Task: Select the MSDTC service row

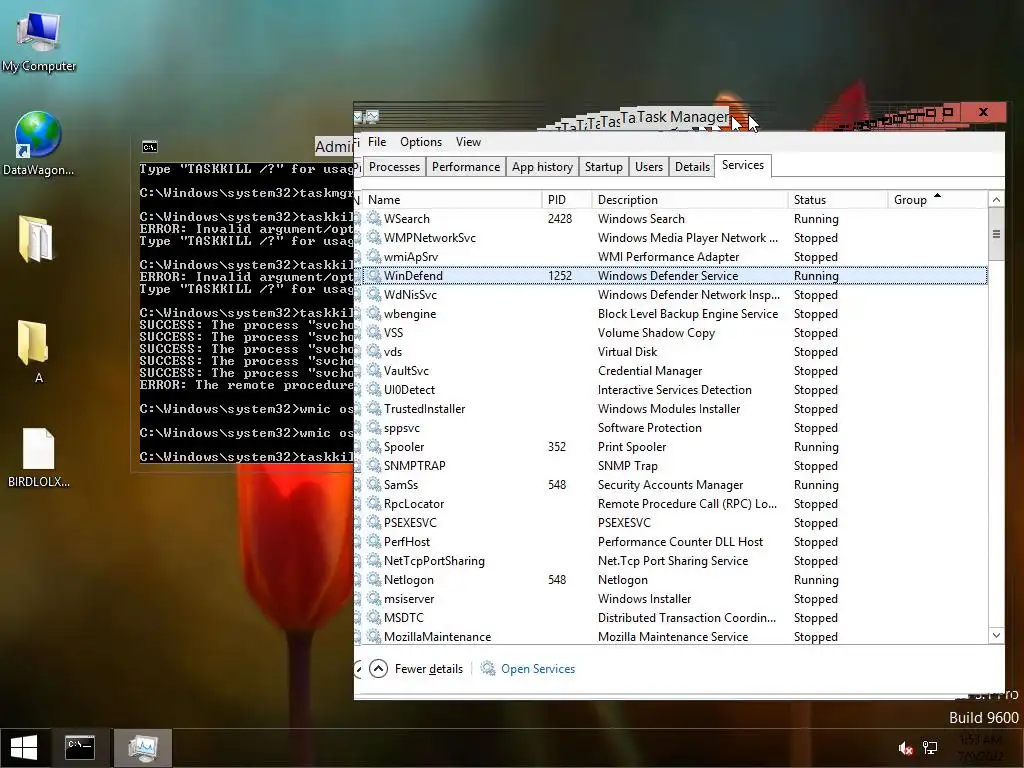Action: pos(675,617)
